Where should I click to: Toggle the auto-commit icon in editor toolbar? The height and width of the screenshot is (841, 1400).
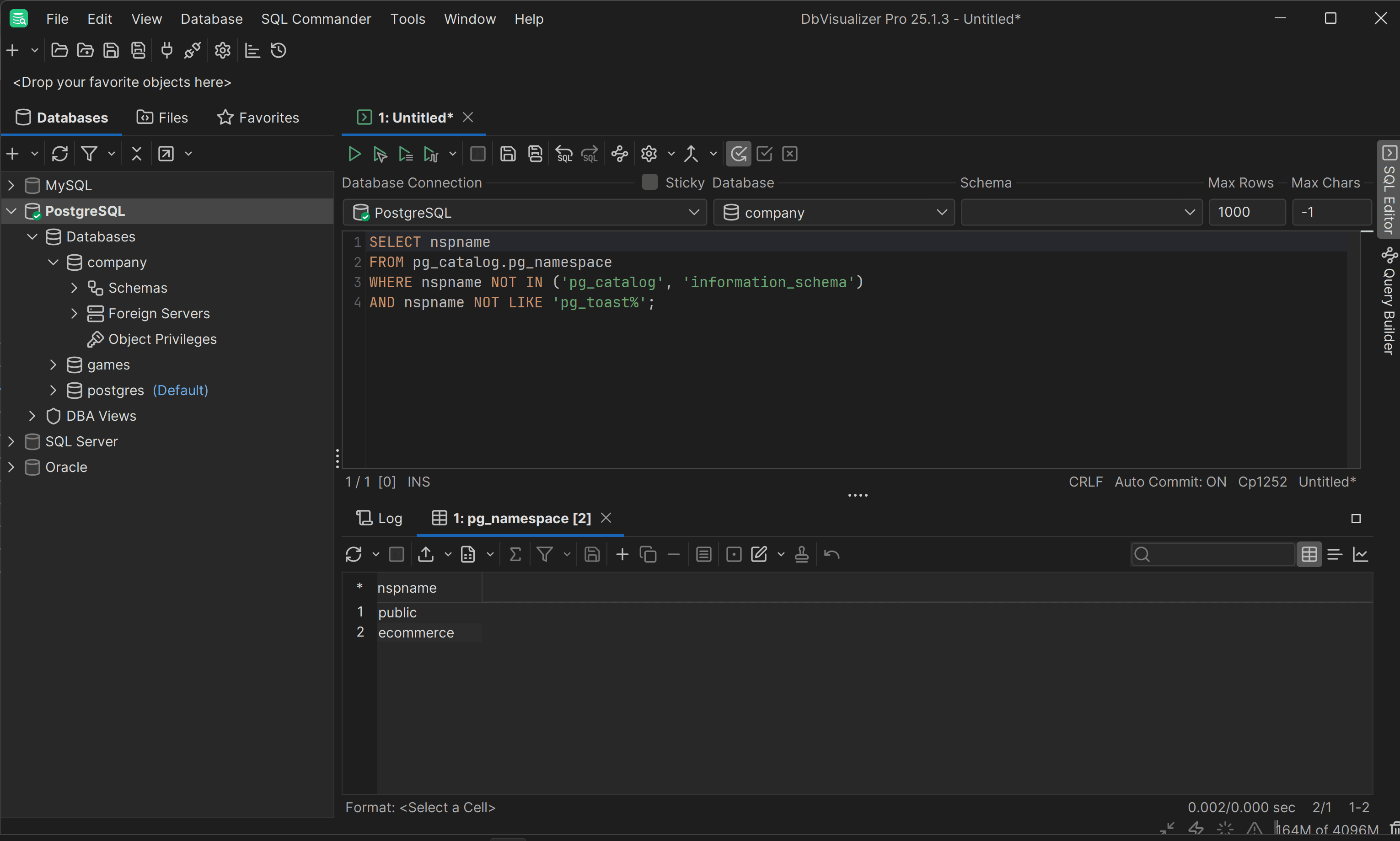pyautogui.click(x=738, y=154)
